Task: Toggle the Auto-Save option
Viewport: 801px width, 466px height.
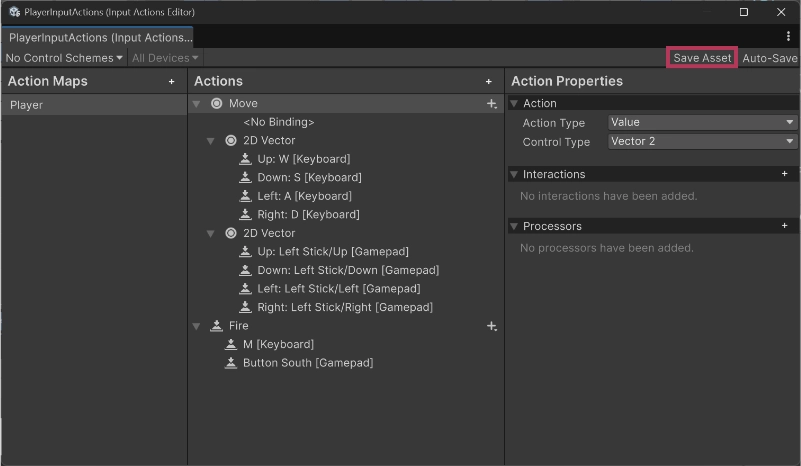Action: [769, 58]
